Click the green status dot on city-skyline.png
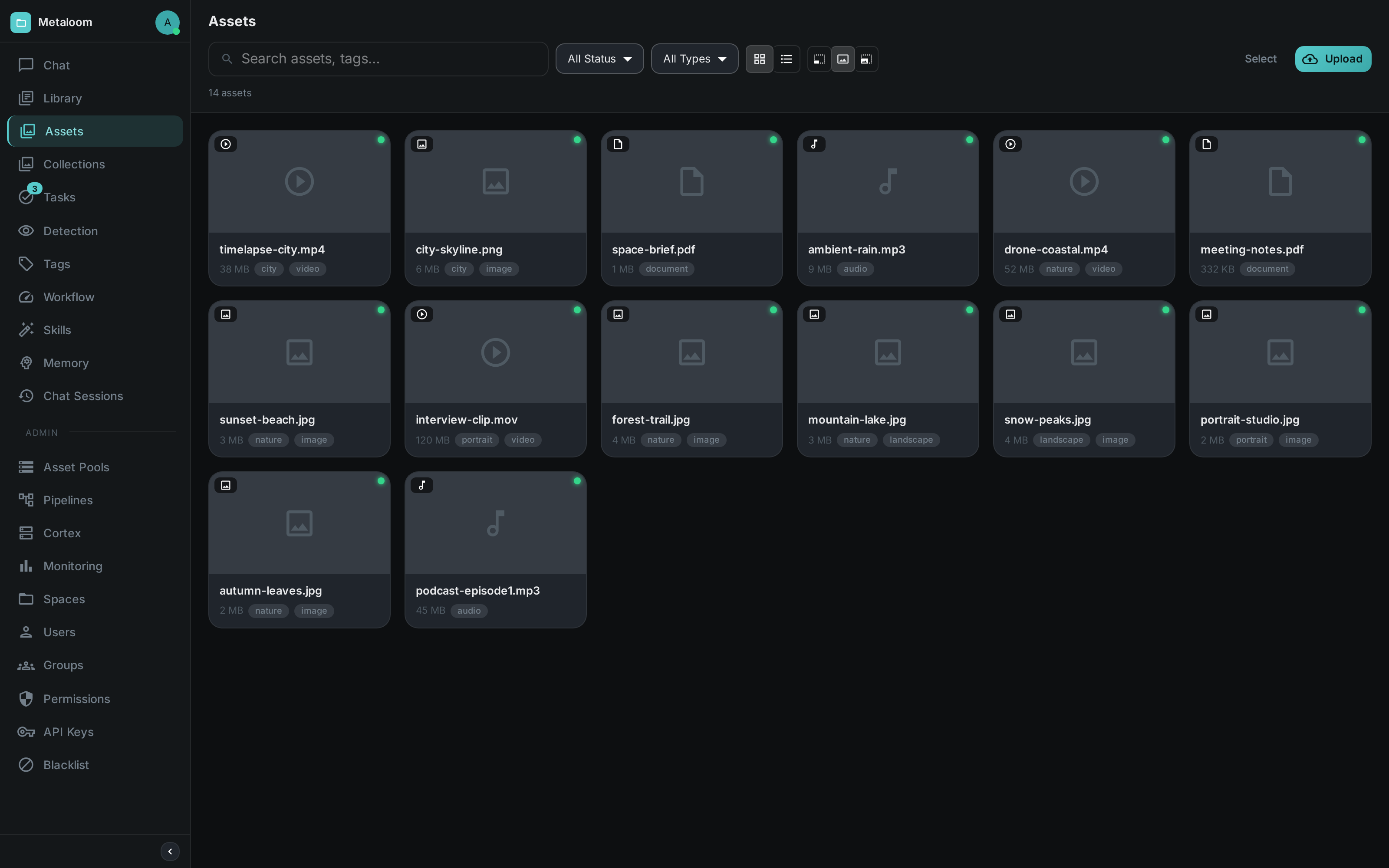The height and width of the screenshot is (868, 1389). (x=577, y=139)
